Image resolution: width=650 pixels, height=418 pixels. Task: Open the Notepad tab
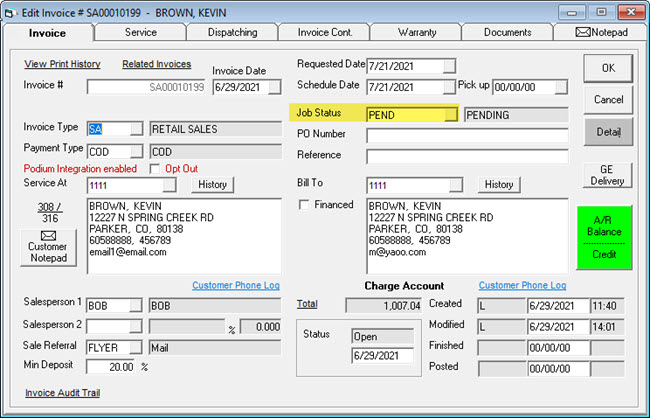(601, 32)
